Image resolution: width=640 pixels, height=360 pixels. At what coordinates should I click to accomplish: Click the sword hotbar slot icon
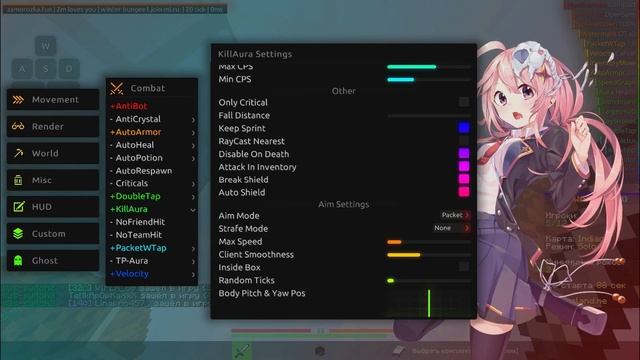click(x=242, y=351)
